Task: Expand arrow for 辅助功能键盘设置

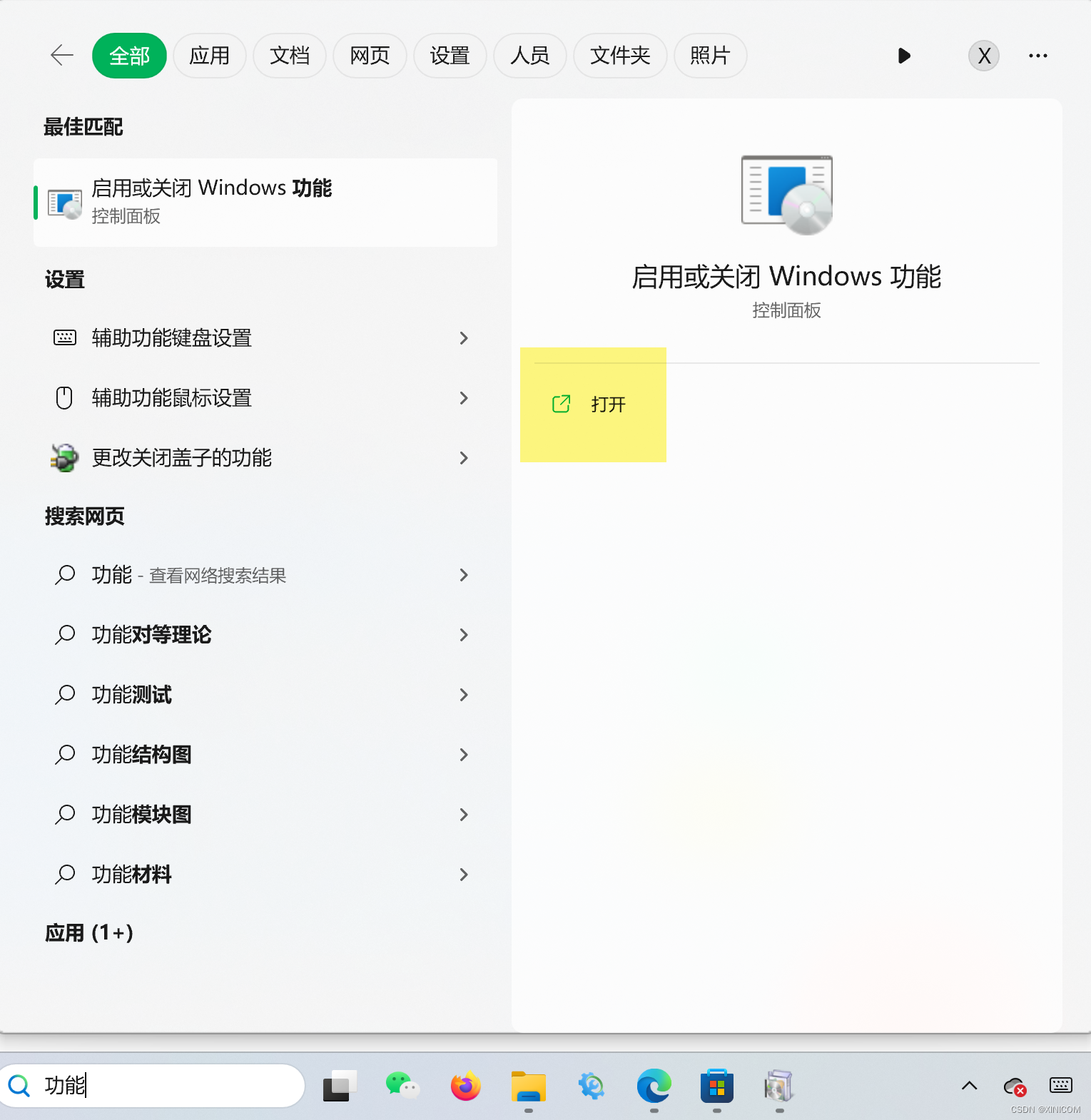Action: 464,338
